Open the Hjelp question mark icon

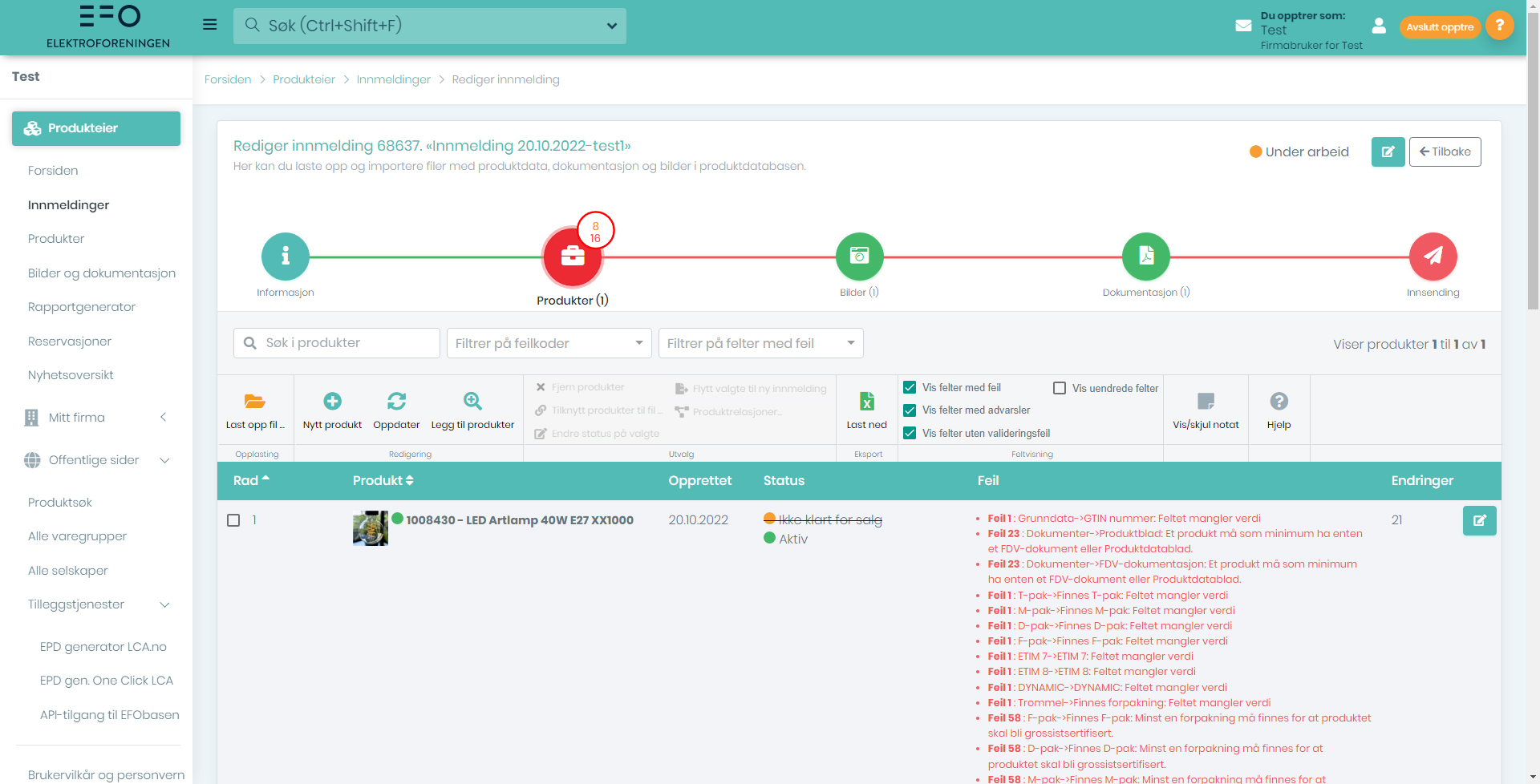pos(1279,402)
